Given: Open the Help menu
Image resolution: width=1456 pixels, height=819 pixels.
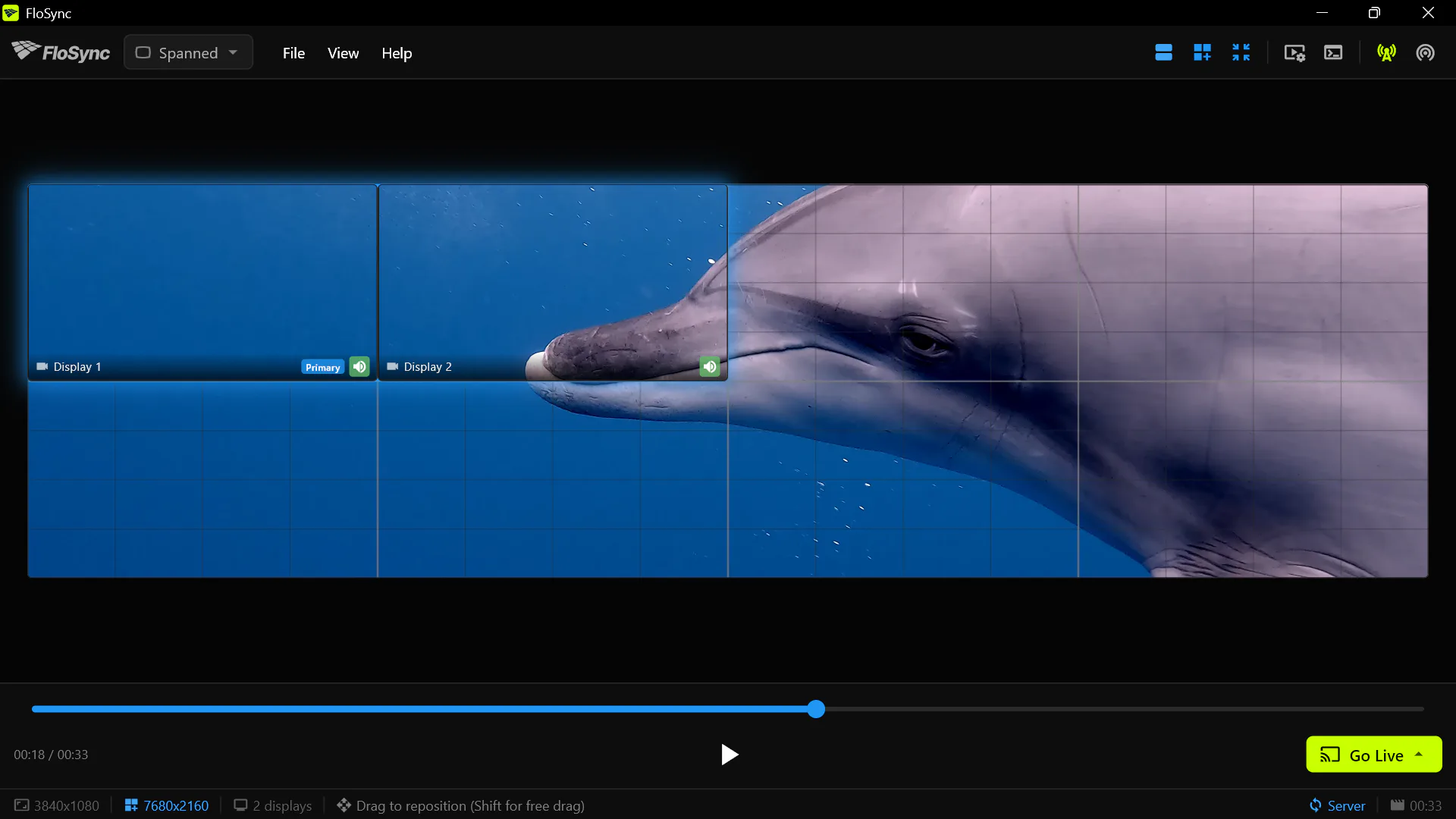Looking at the screenshot, I should 397,53.
